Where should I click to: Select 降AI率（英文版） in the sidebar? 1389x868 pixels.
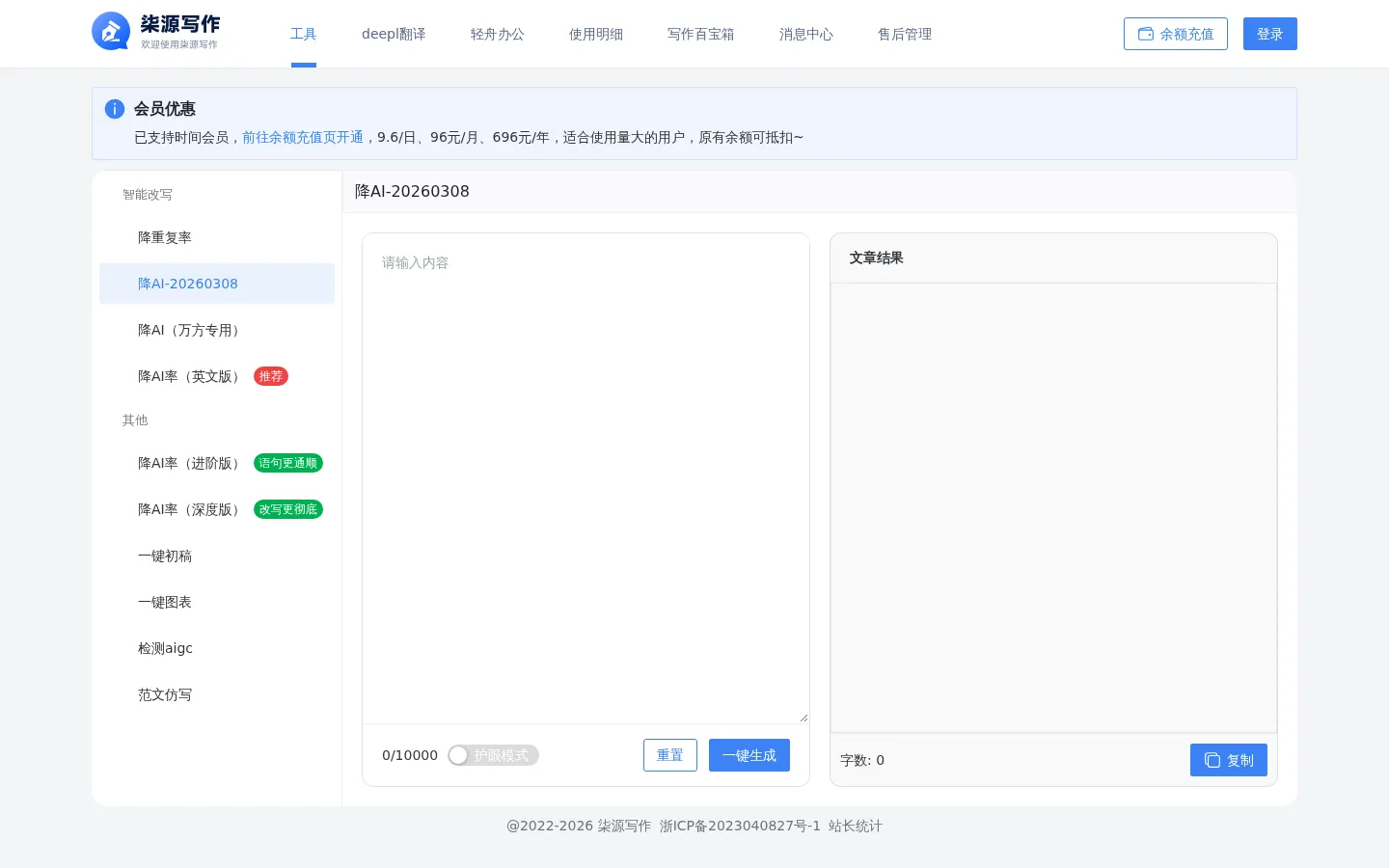pyautogui.click(x=217, y=376)
